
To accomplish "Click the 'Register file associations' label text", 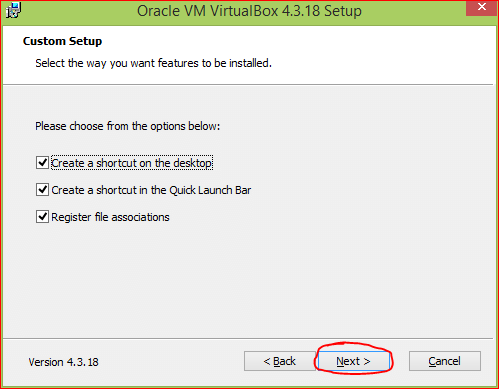I will click(110, 217).
